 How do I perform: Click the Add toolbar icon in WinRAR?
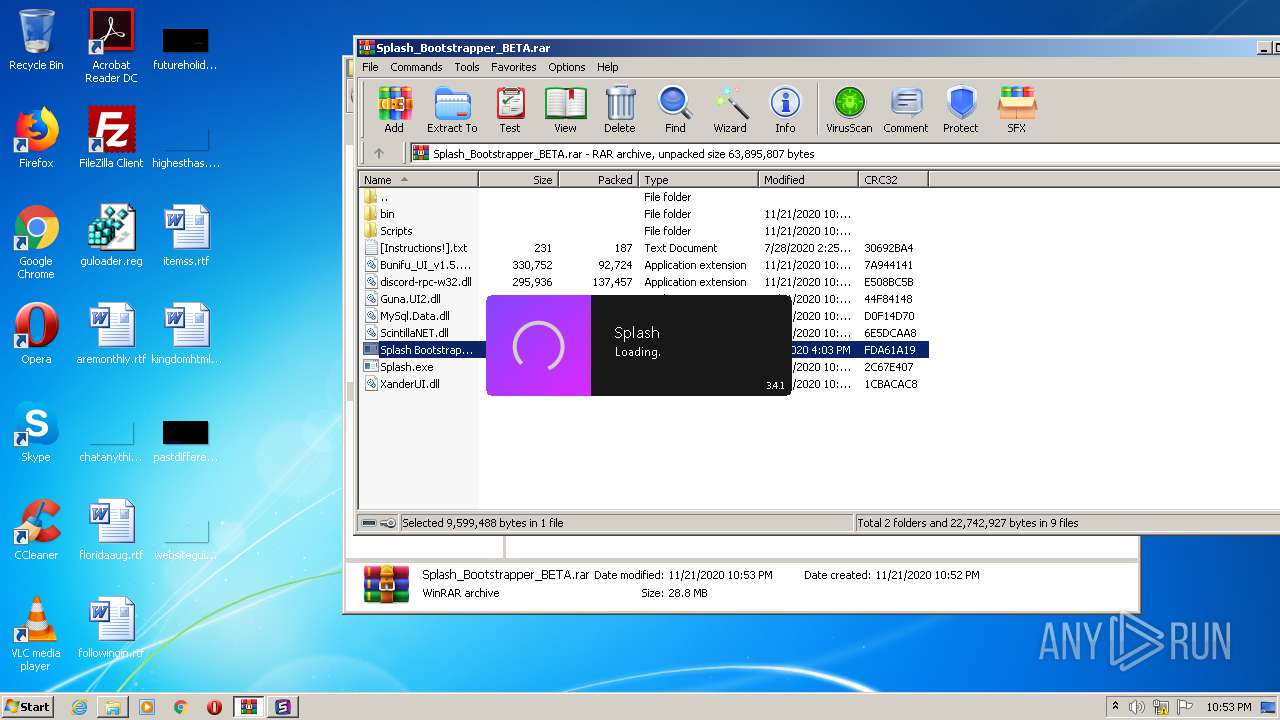tap(394, 109)
